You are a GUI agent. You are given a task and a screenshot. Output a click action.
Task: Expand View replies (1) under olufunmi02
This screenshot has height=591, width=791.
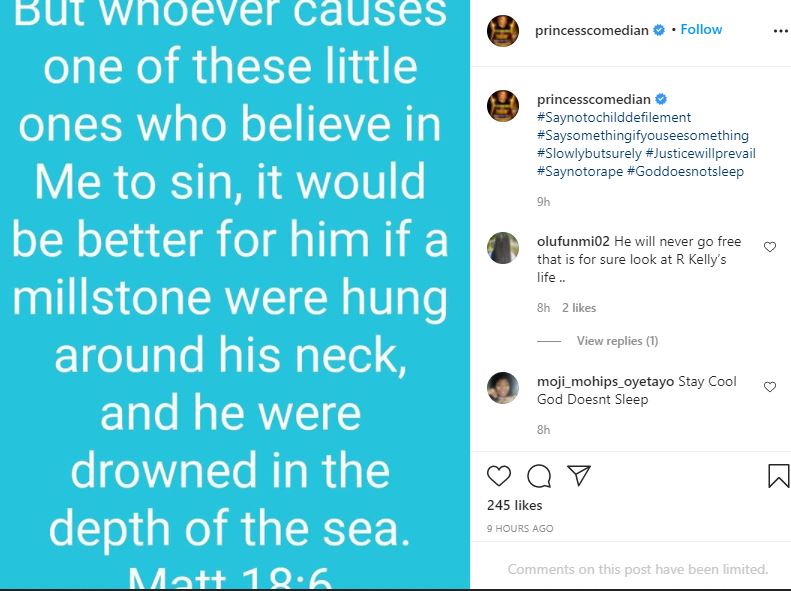pyautogui.click(x=617, y=341)
